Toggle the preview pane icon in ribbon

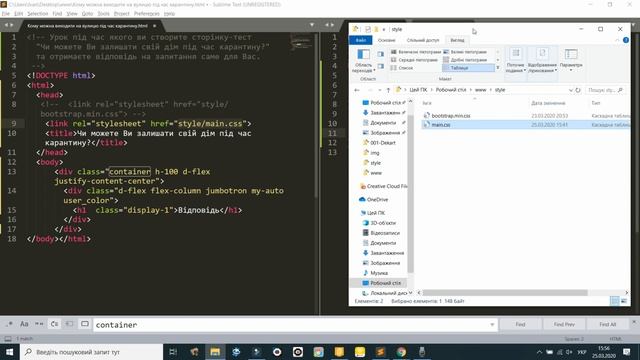coord(381,54)
